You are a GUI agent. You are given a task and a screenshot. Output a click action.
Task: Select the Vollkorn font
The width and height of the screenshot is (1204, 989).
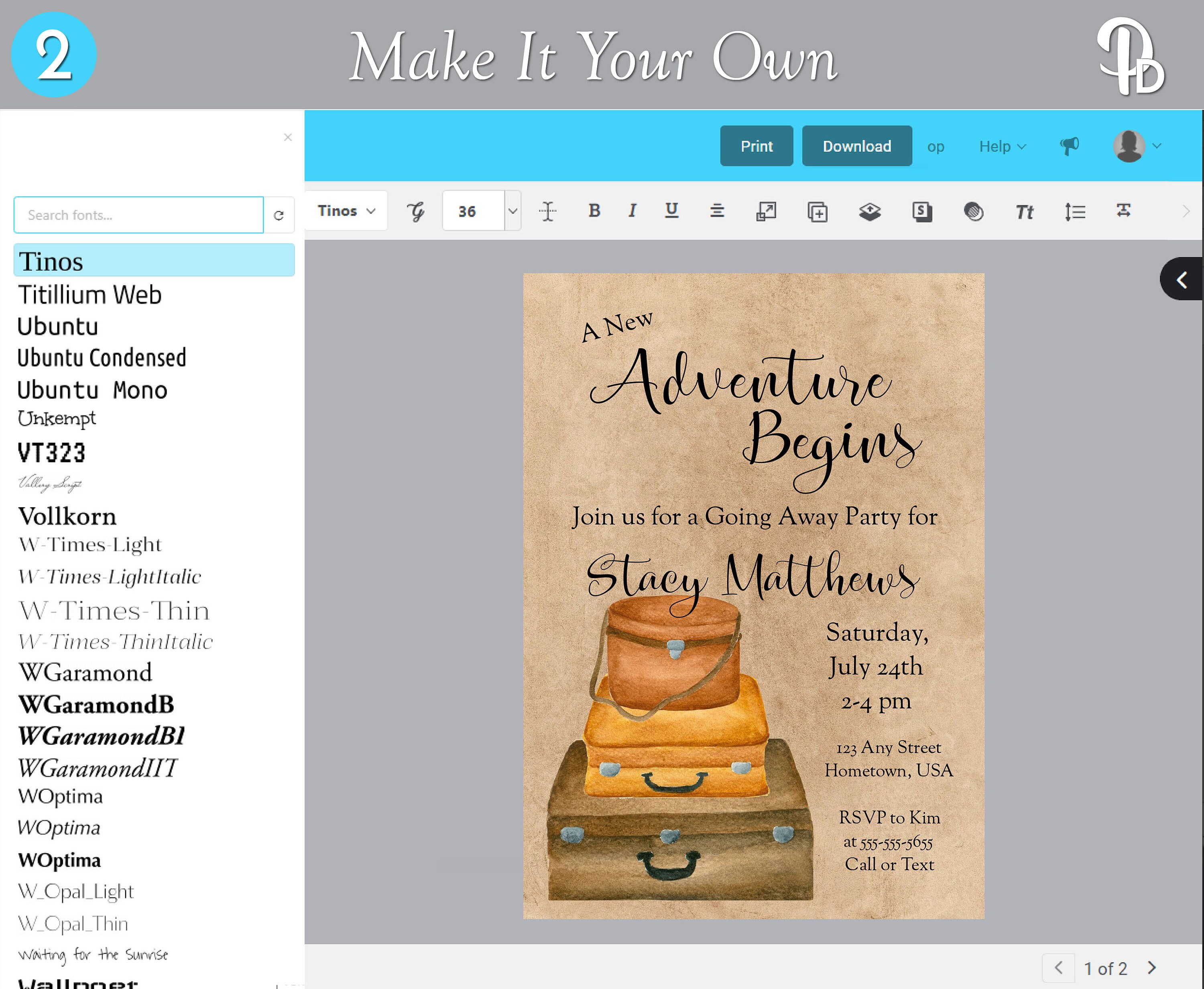coord(67,516)
